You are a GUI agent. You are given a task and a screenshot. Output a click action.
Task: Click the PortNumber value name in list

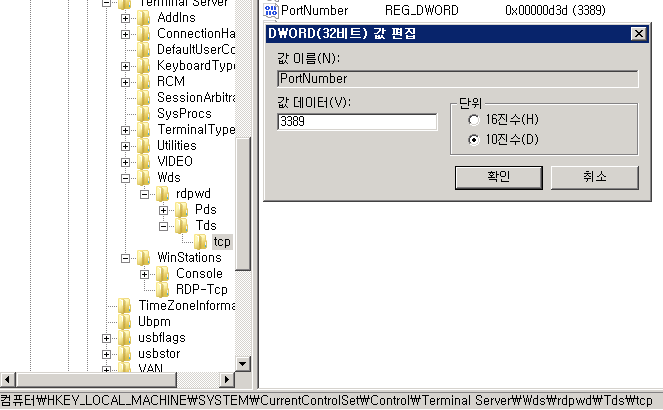(315, 11)
